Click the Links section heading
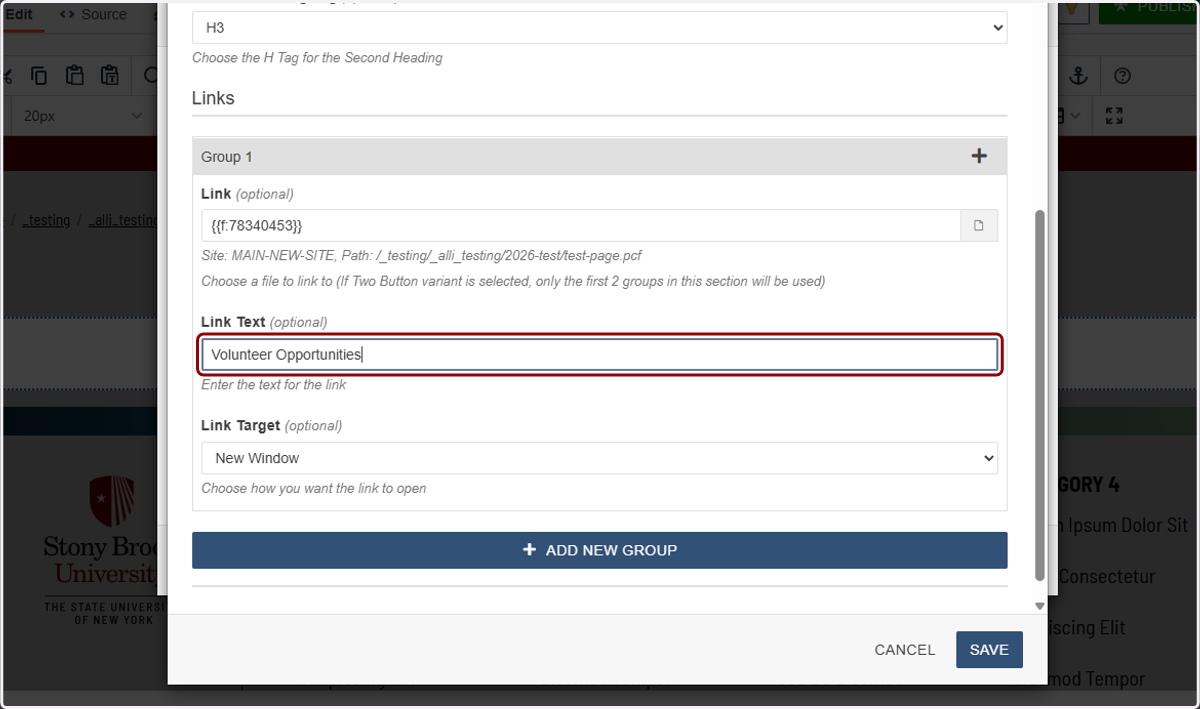The image size is (1200, 709). (x=213, y=98)
